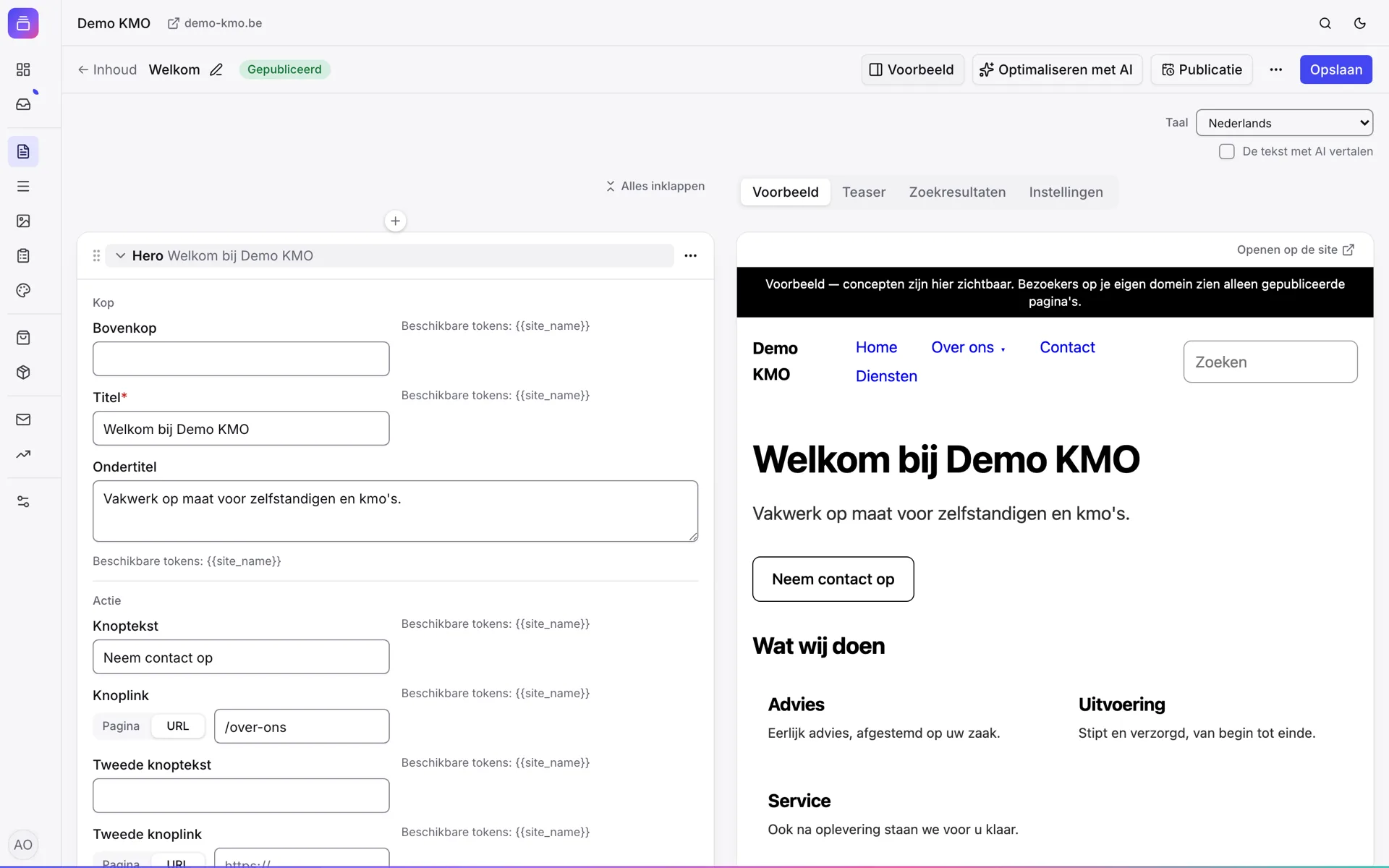Open the dashboard grid icon in sidebar

coord(23,69)
